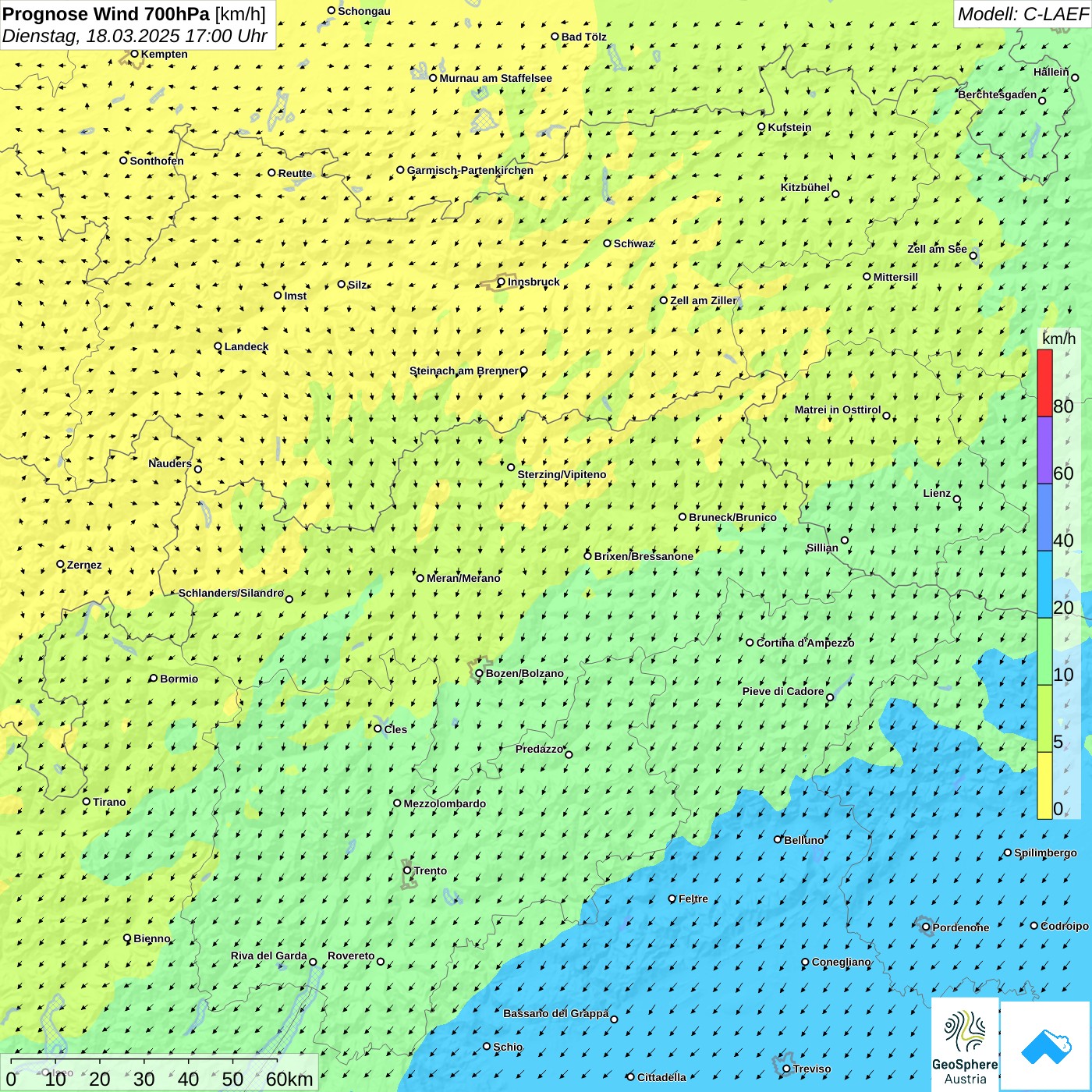Click the Schlanders/Silandro label
The height and width of the screenshot is (1092, 1092).
pyautogui.click(x=231, y=593)
